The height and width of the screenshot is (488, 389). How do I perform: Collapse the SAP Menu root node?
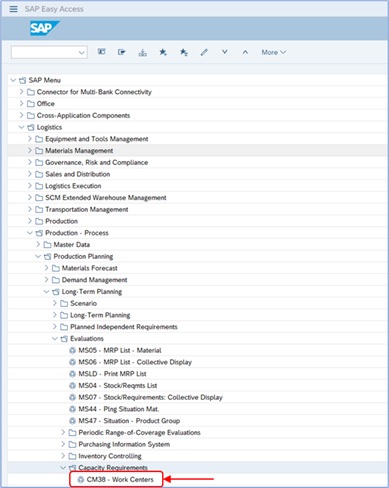click(x=13, y=80)
